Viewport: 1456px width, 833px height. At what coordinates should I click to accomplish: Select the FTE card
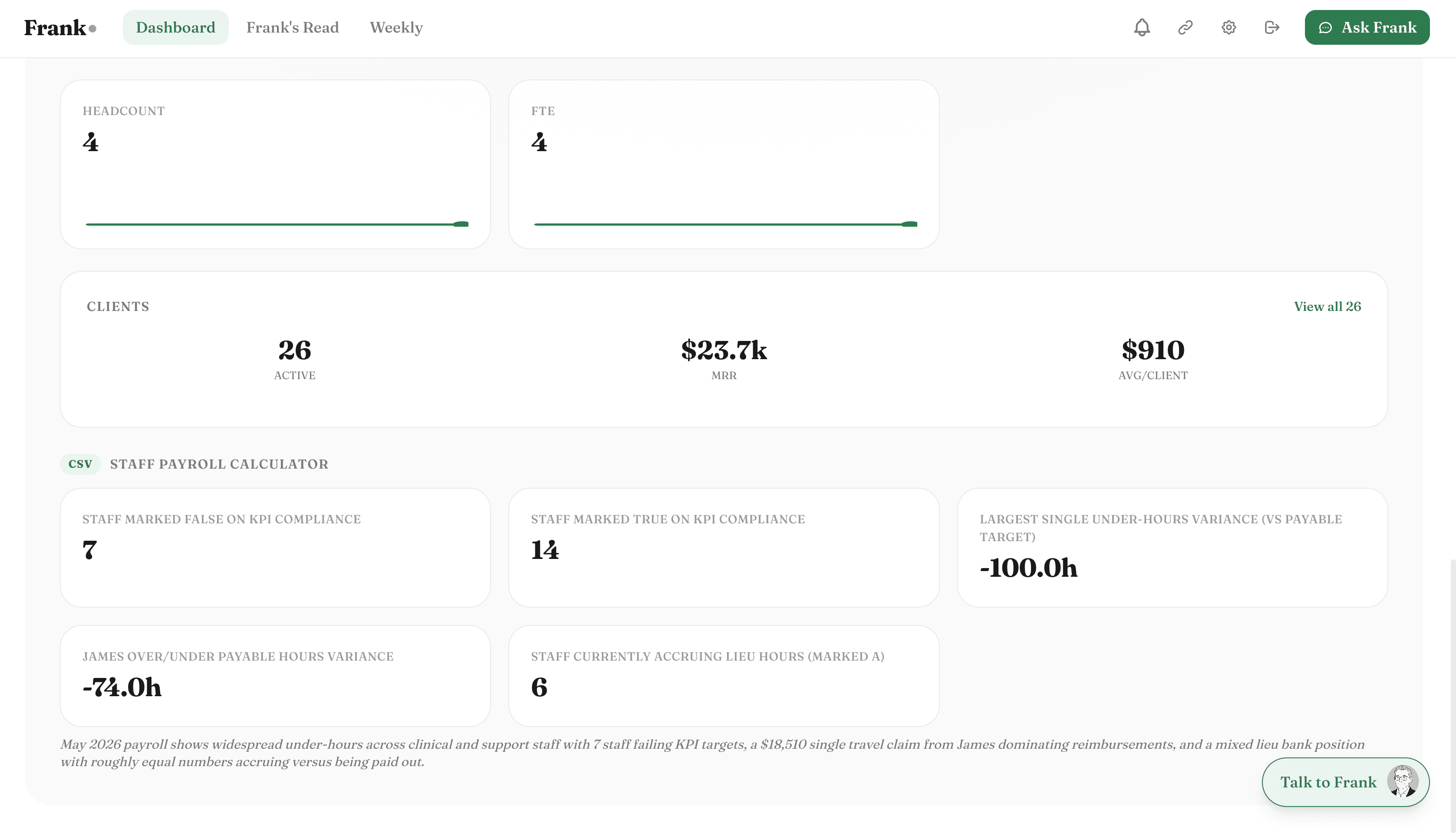pyautogui.click(x=723, y=164)
